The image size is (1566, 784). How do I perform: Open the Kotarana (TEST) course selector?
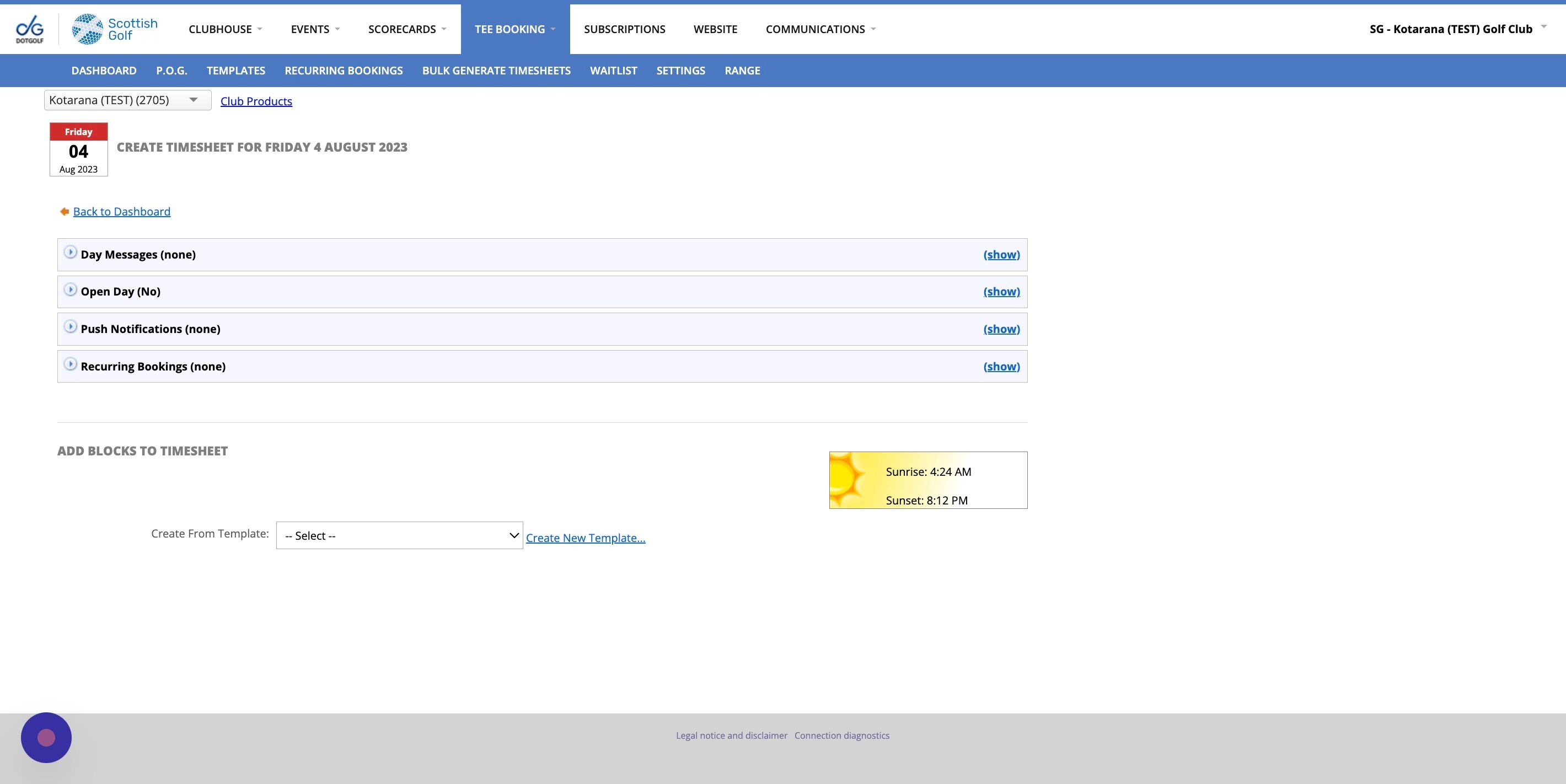click(127, 100)
